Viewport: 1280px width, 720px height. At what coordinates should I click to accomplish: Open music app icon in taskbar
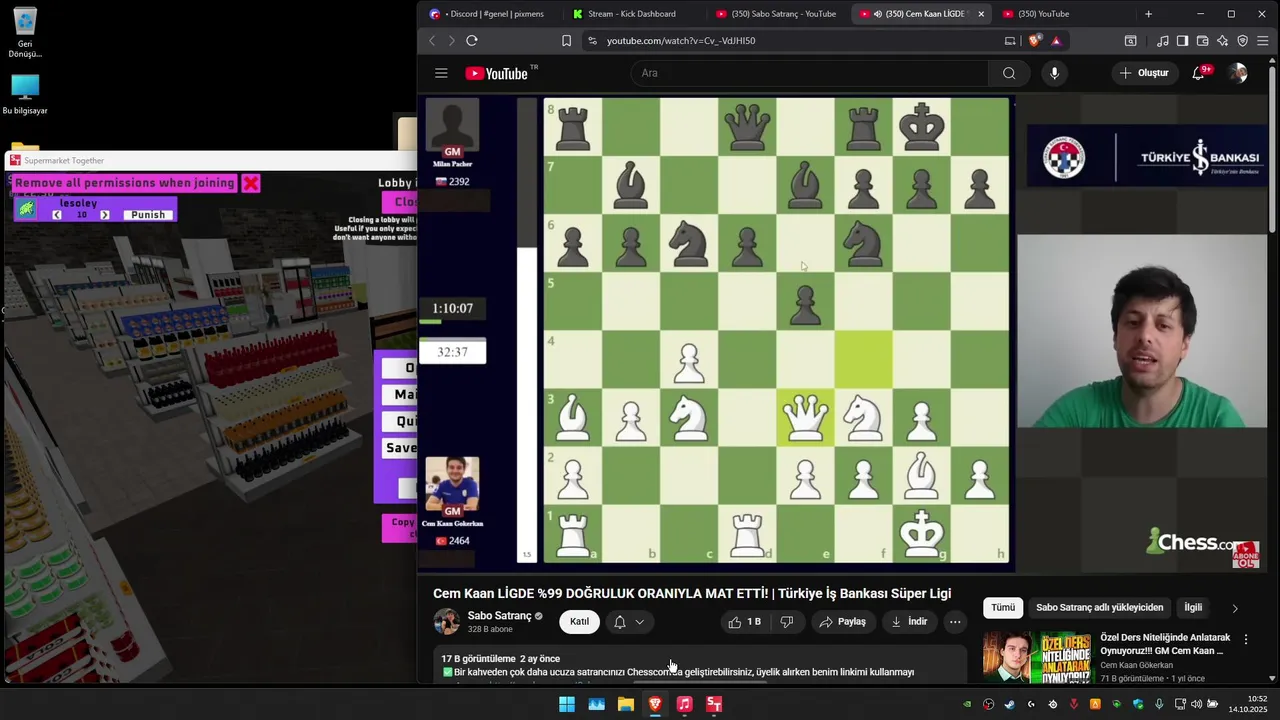(684, 704)
